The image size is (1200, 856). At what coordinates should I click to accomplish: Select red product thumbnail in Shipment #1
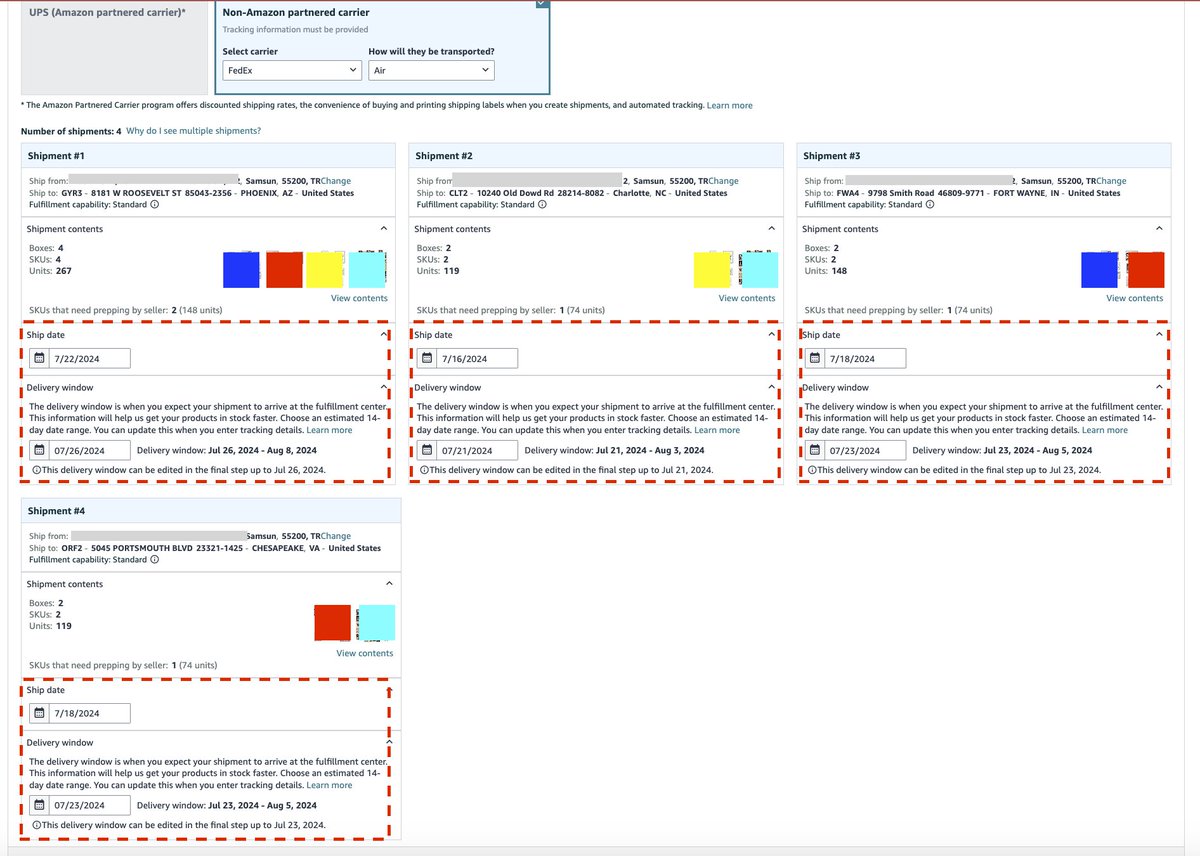(x=284, y=270)
